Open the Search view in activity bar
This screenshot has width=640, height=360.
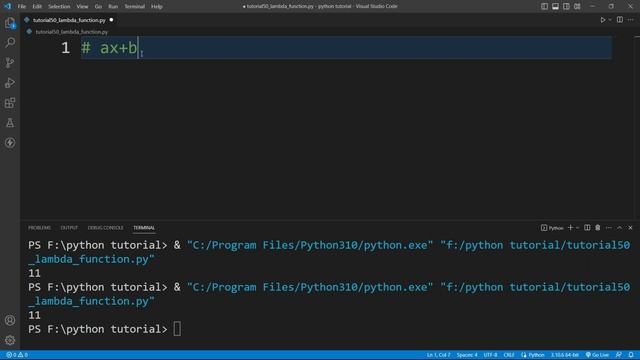click(10, 42)
